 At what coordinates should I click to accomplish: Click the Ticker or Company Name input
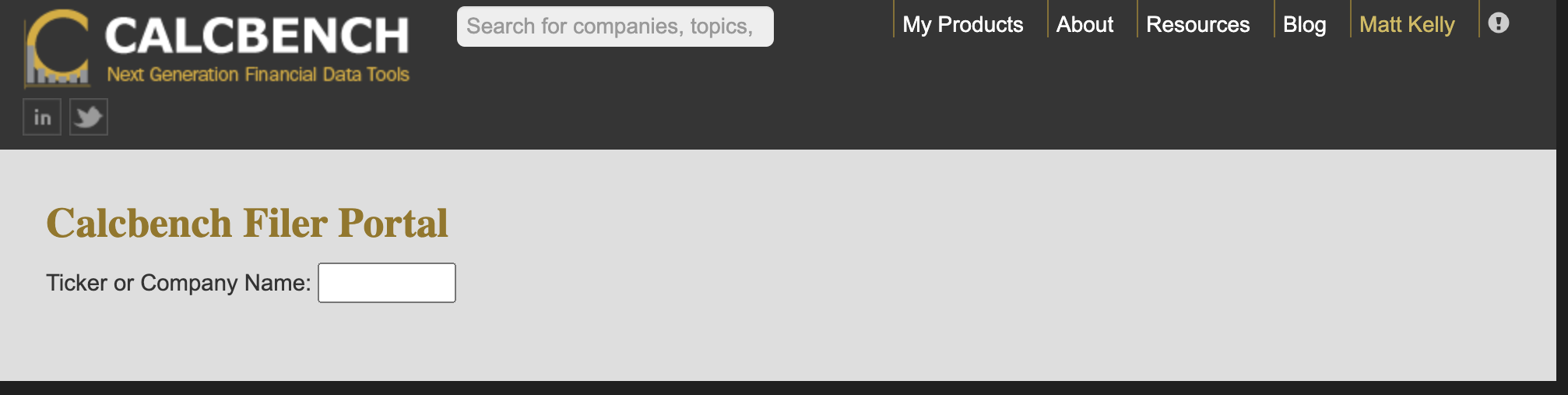pyautogui.click(x=387, y=283)
